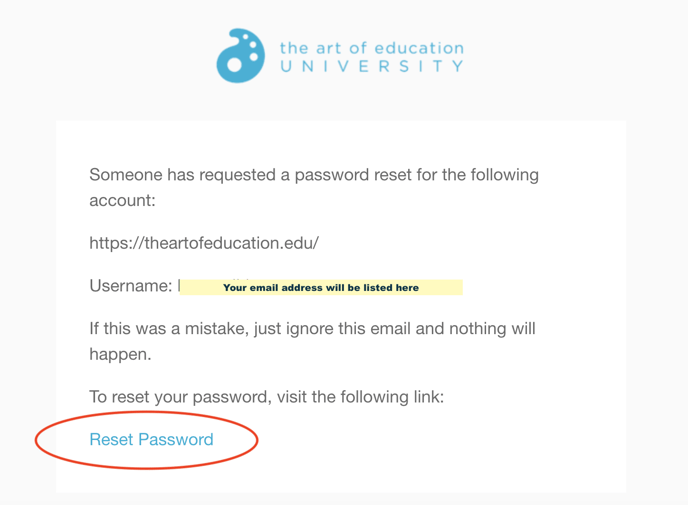
Task: Click the word "happen." in the message
Action: click(x=120, y=354)
